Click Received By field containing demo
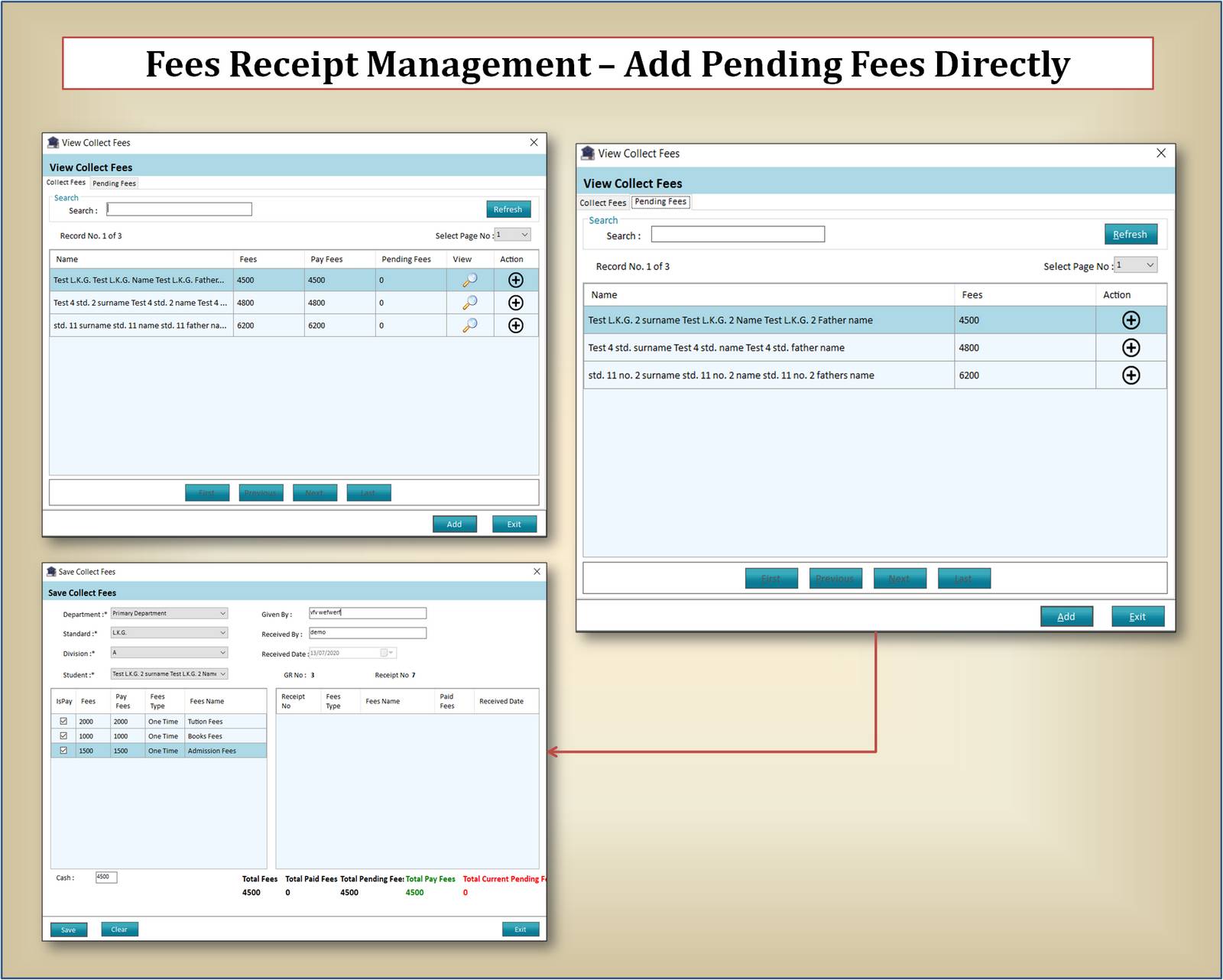The image size is (1223, 980). point(368,633)
